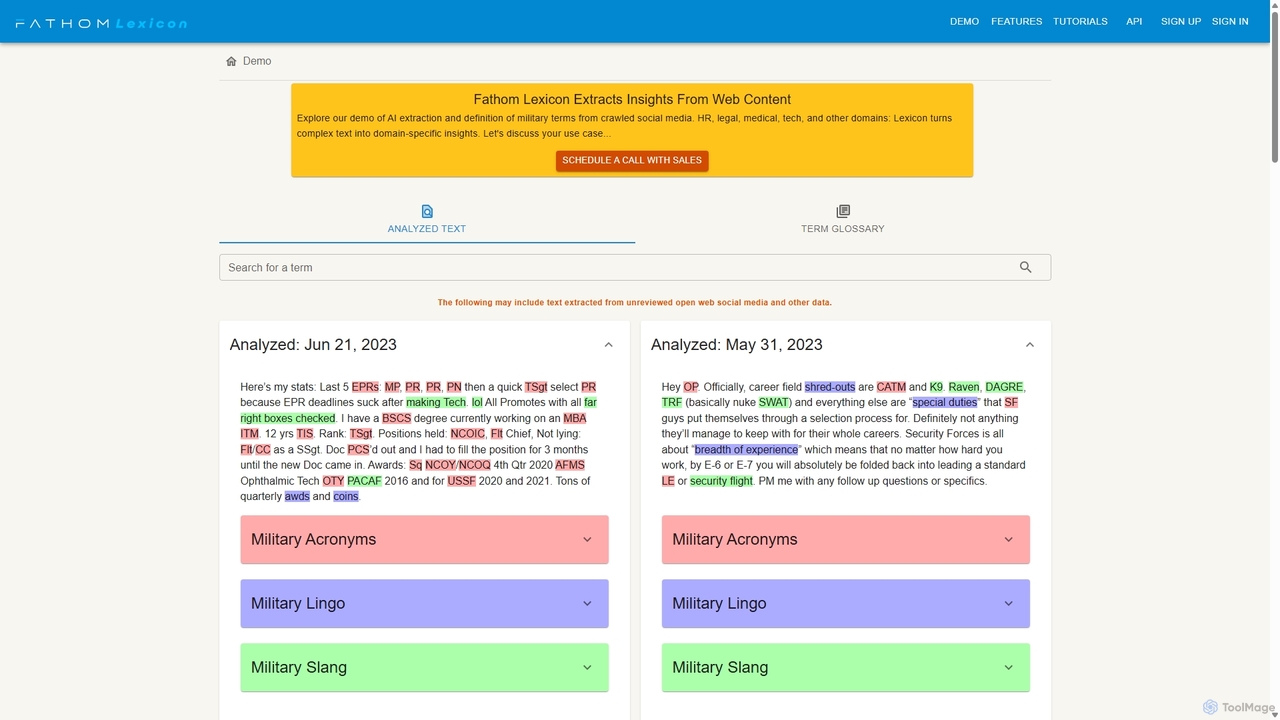Screen dimensions: 1280x720
Task: Click the highlighted acronym "Sq"
Action: click(x=415, y=465)
